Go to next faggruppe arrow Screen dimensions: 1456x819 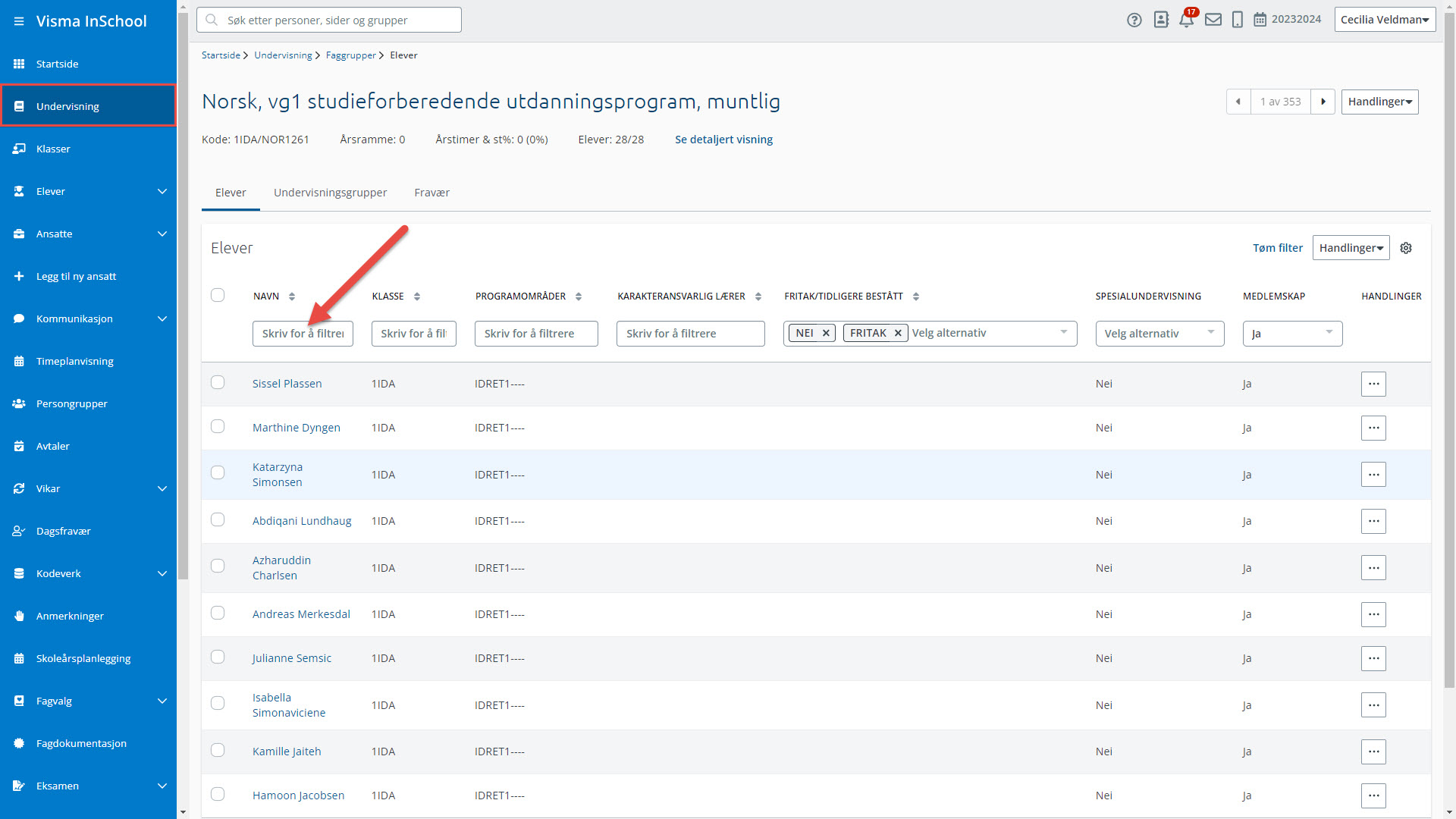pos(1323,102)
